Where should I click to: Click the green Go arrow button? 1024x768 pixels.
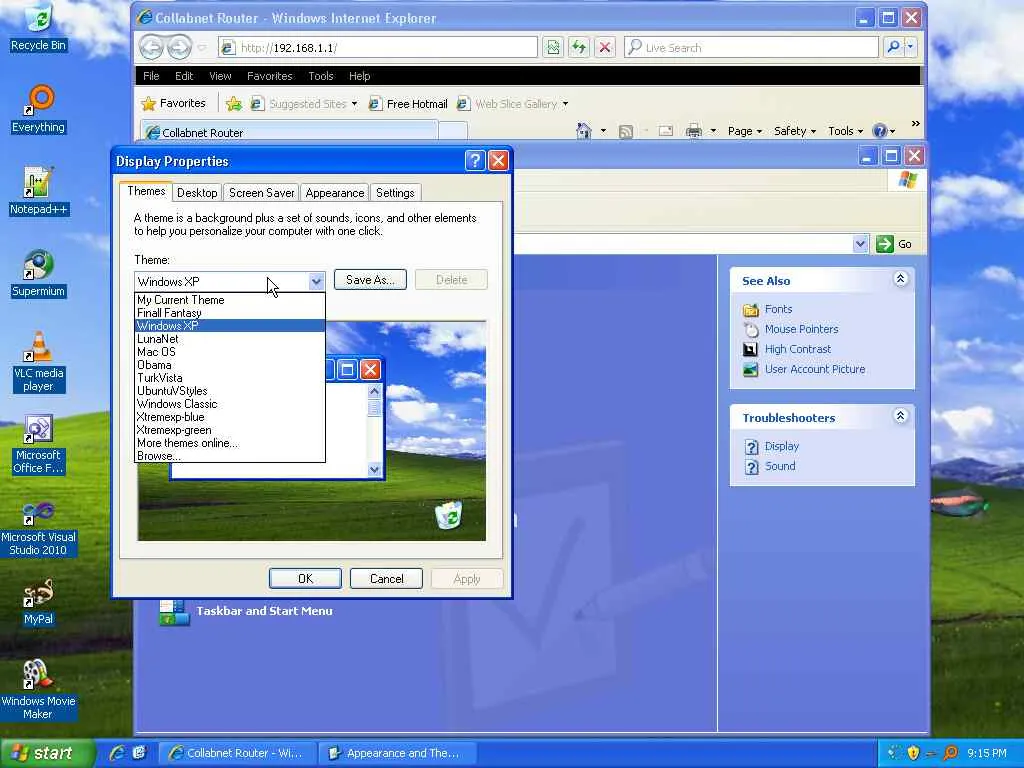884,244
